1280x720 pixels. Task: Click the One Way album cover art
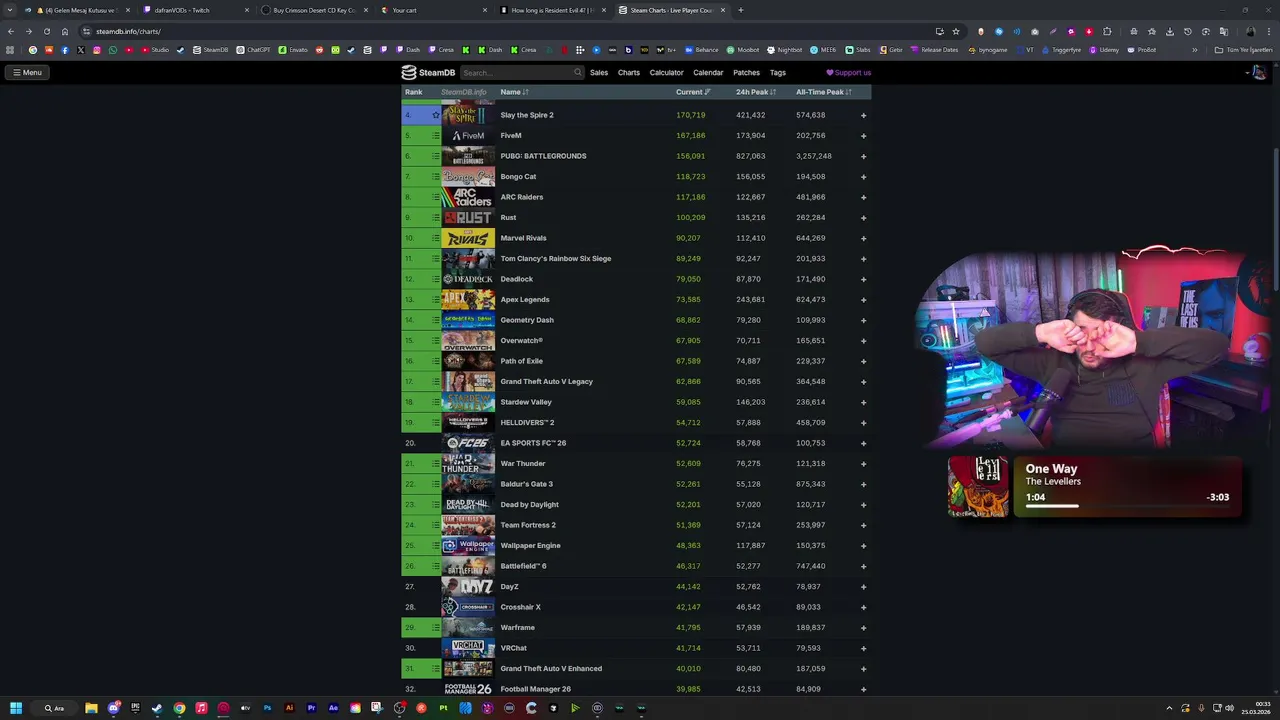978,487
